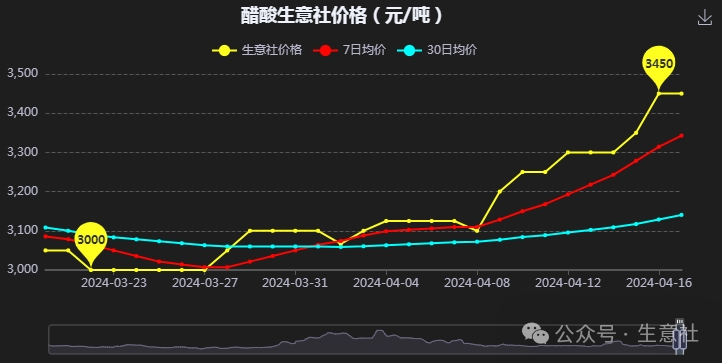Click the 2024-04-08 x-axis date label
The height and width of the screenshot is (363, 722).
[x=477, y=282]
